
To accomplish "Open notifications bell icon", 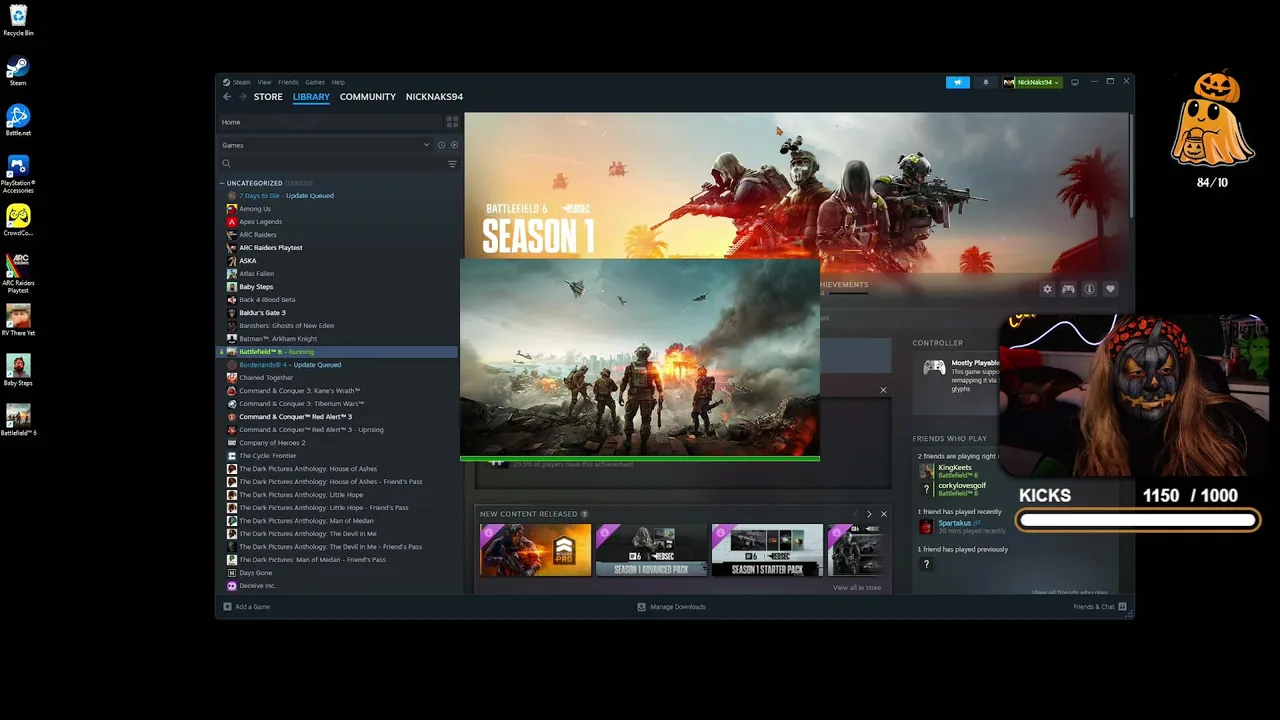I will 986,82.
